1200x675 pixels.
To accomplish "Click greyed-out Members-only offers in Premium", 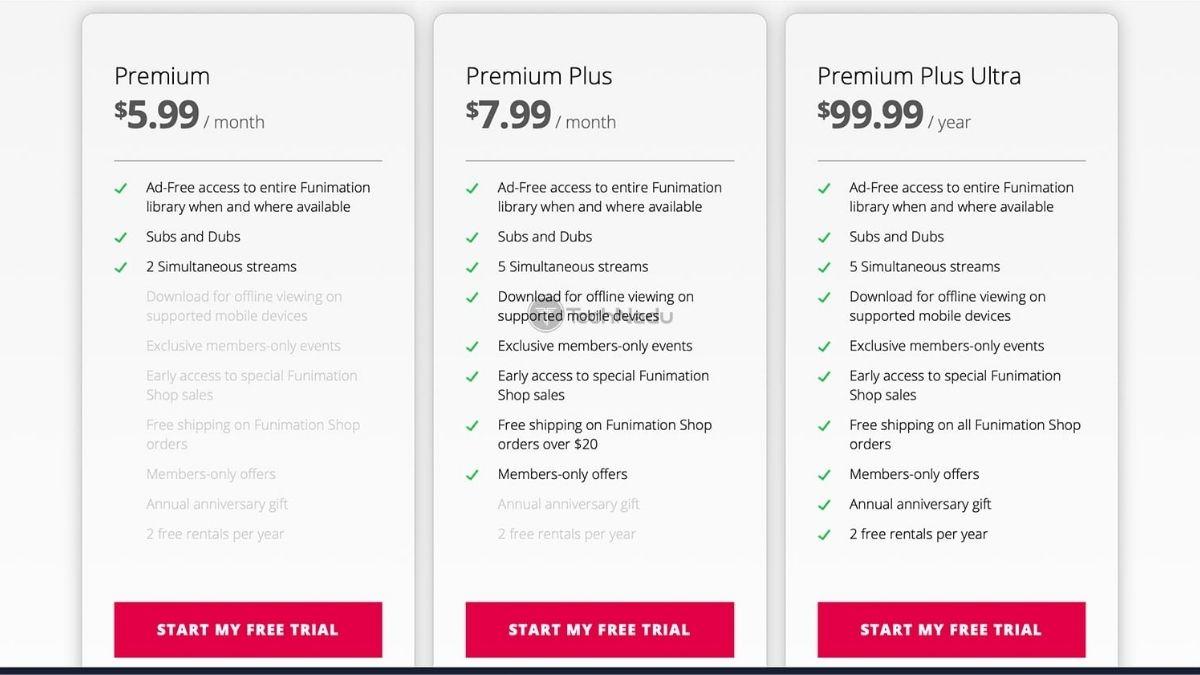I will (211, 474).
